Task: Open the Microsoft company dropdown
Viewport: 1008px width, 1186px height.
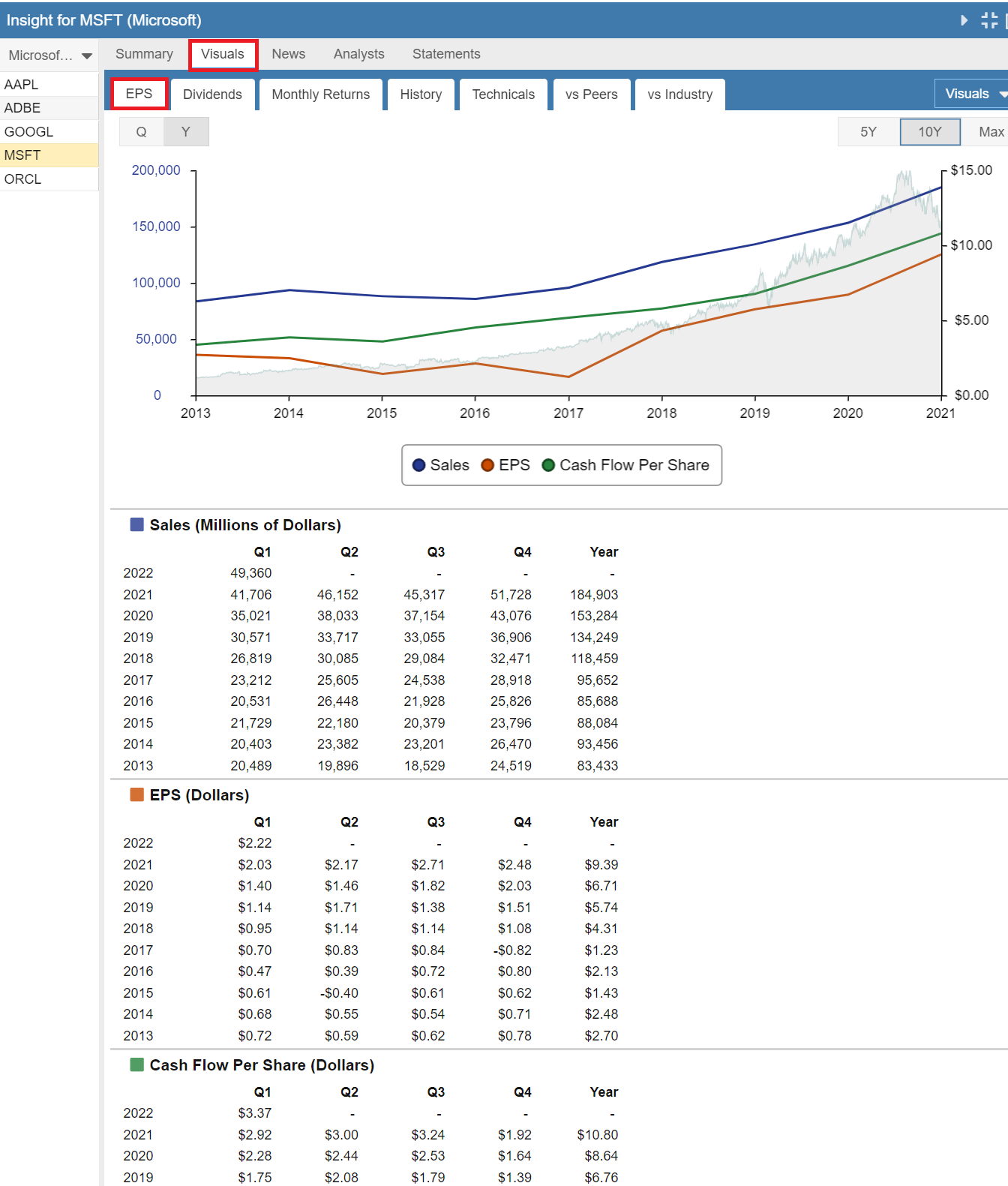Action: tap(49, 56)
